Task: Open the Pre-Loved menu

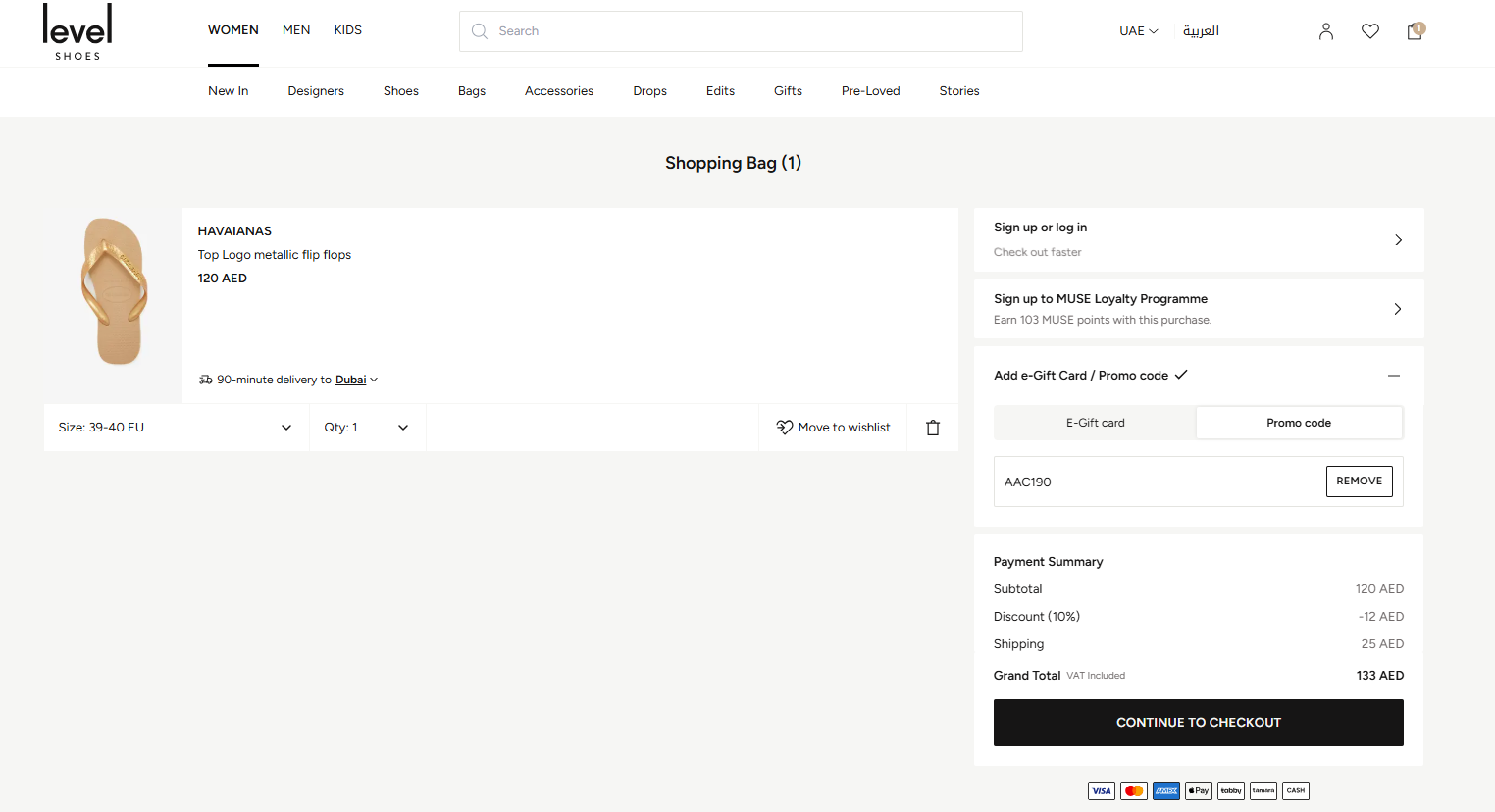Action: [x=871, y=91]
